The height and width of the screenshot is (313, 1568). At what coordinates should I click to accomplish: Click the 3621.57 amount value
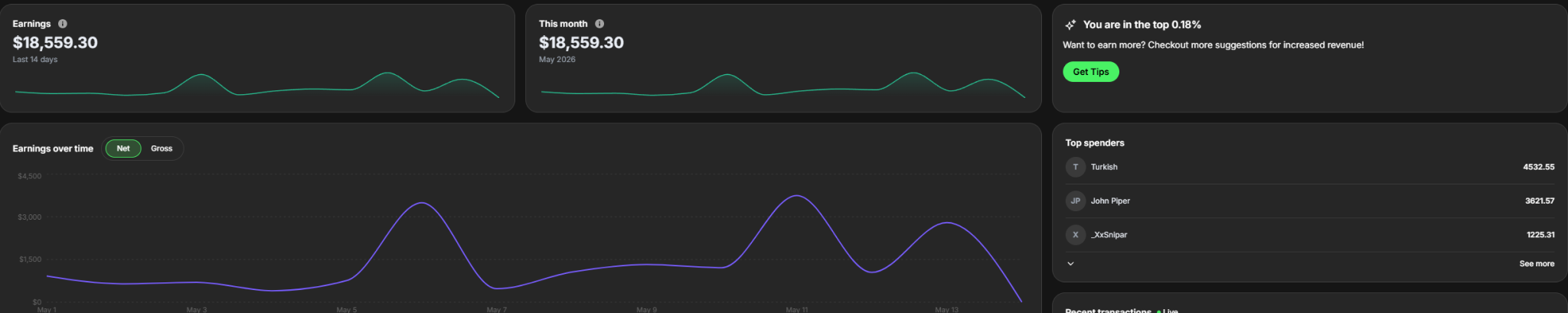click(x=1540, y=201)
